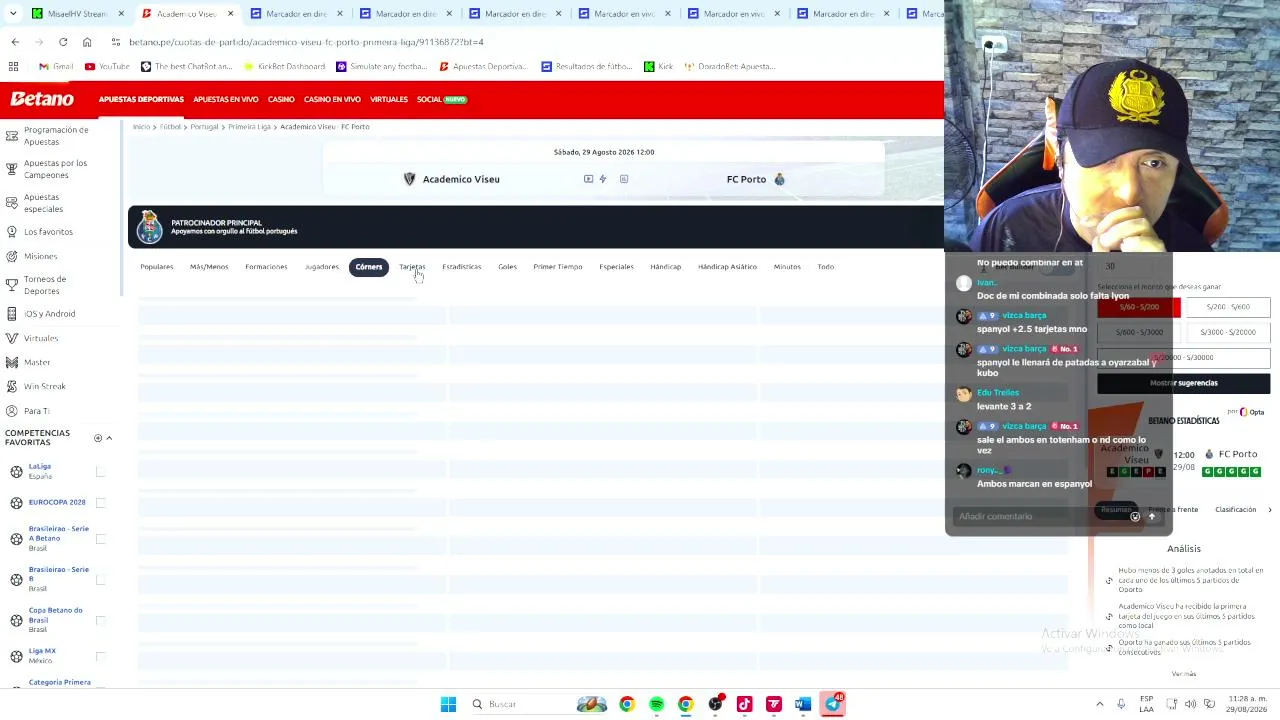Image resolution: width=1280 pixels, height=720 pixels.
Task: Select the Minutos market tab
Action: [x=787, y=267]
